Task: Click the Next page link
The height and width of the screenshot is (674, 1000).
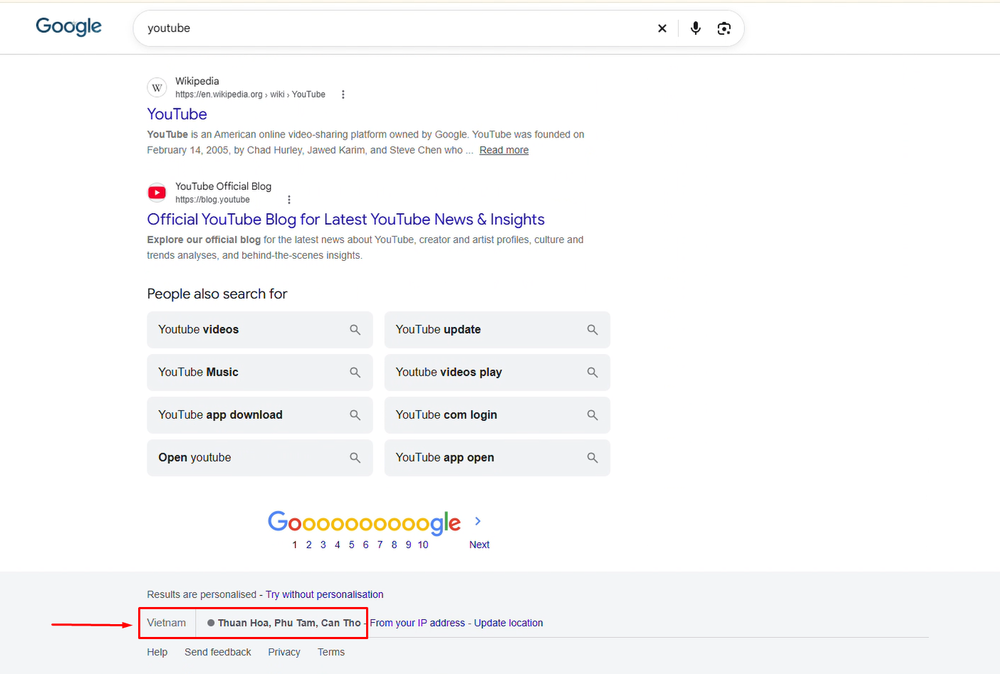Action: 479,545
